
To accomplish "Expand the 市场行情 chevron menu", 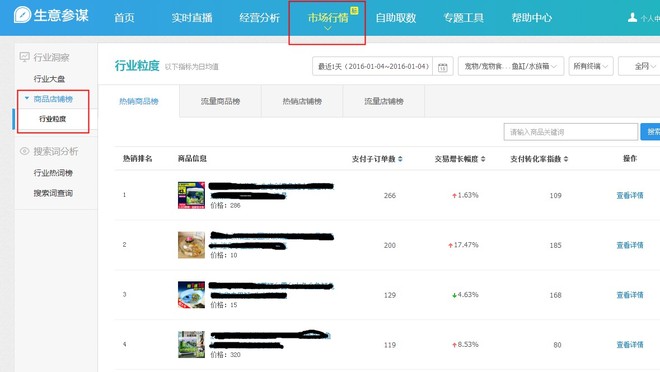I will click(327, 29).
